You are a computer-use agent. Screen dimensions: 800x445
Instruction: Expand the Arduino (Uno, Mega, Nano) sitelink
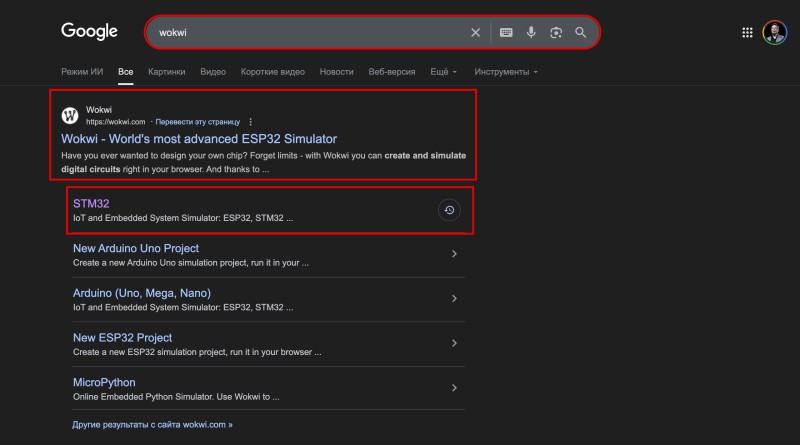(x=454, y=299)
